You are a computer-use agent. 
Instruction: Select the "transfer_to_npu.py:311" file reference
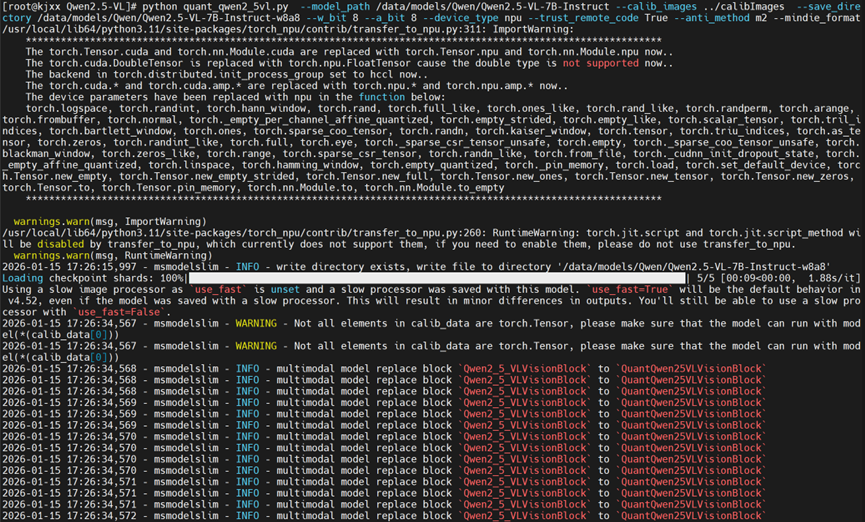coord(417,29)
